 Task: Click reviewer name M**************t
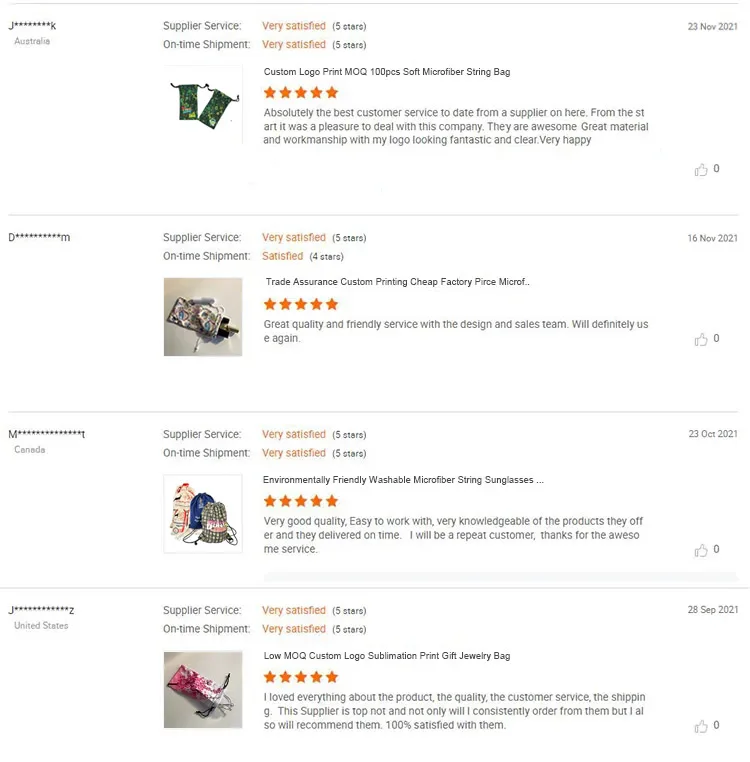(46, 434)
